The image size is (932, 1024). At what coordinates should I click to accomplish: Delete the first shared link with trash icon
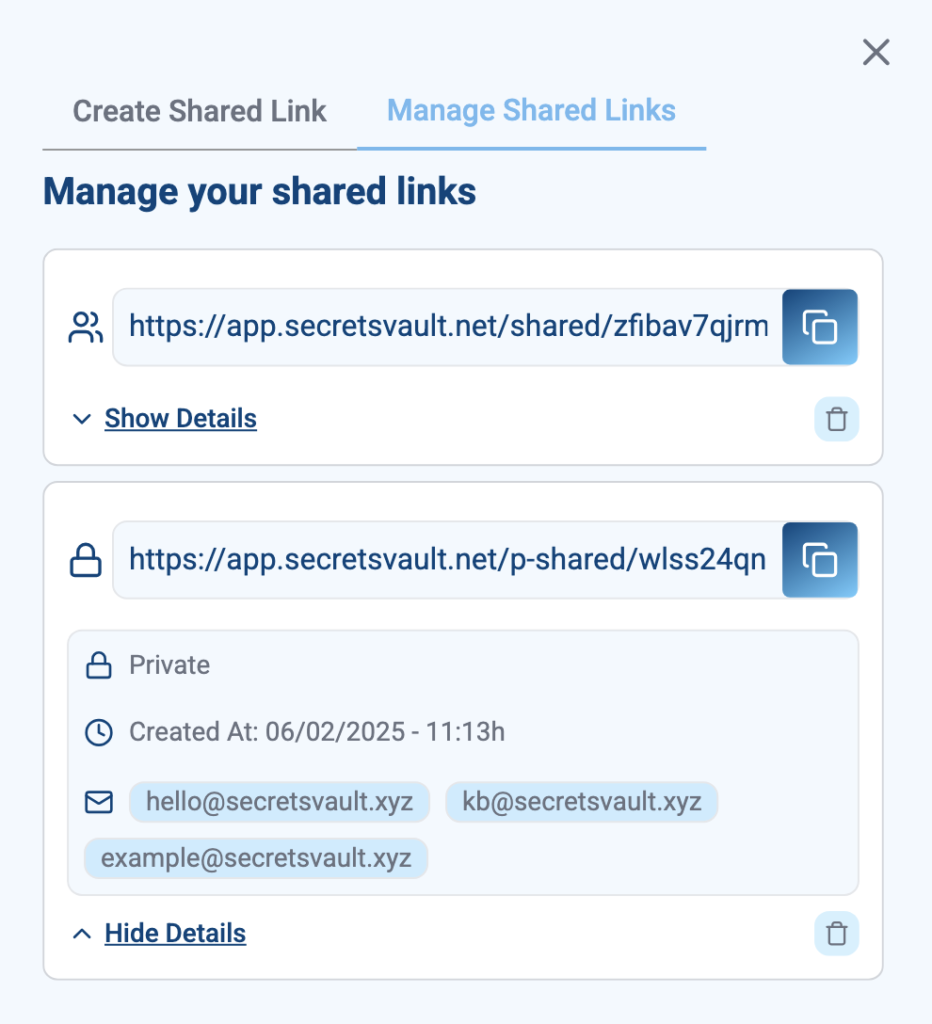pos(837,419)
